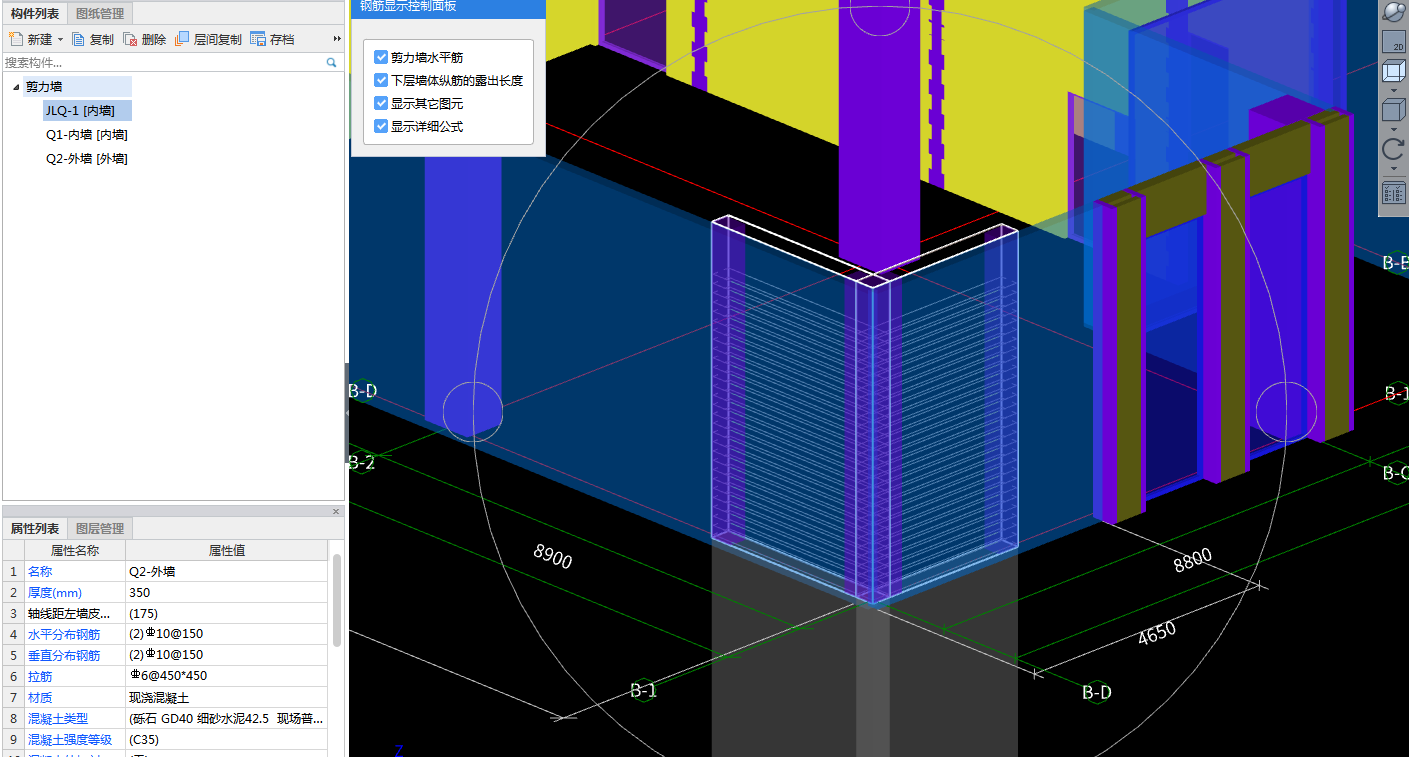Image resolution: width=1409 pixels, height=757 pixels.
Task: Switch to the 图层管理 tab
Action: [100, 529]
